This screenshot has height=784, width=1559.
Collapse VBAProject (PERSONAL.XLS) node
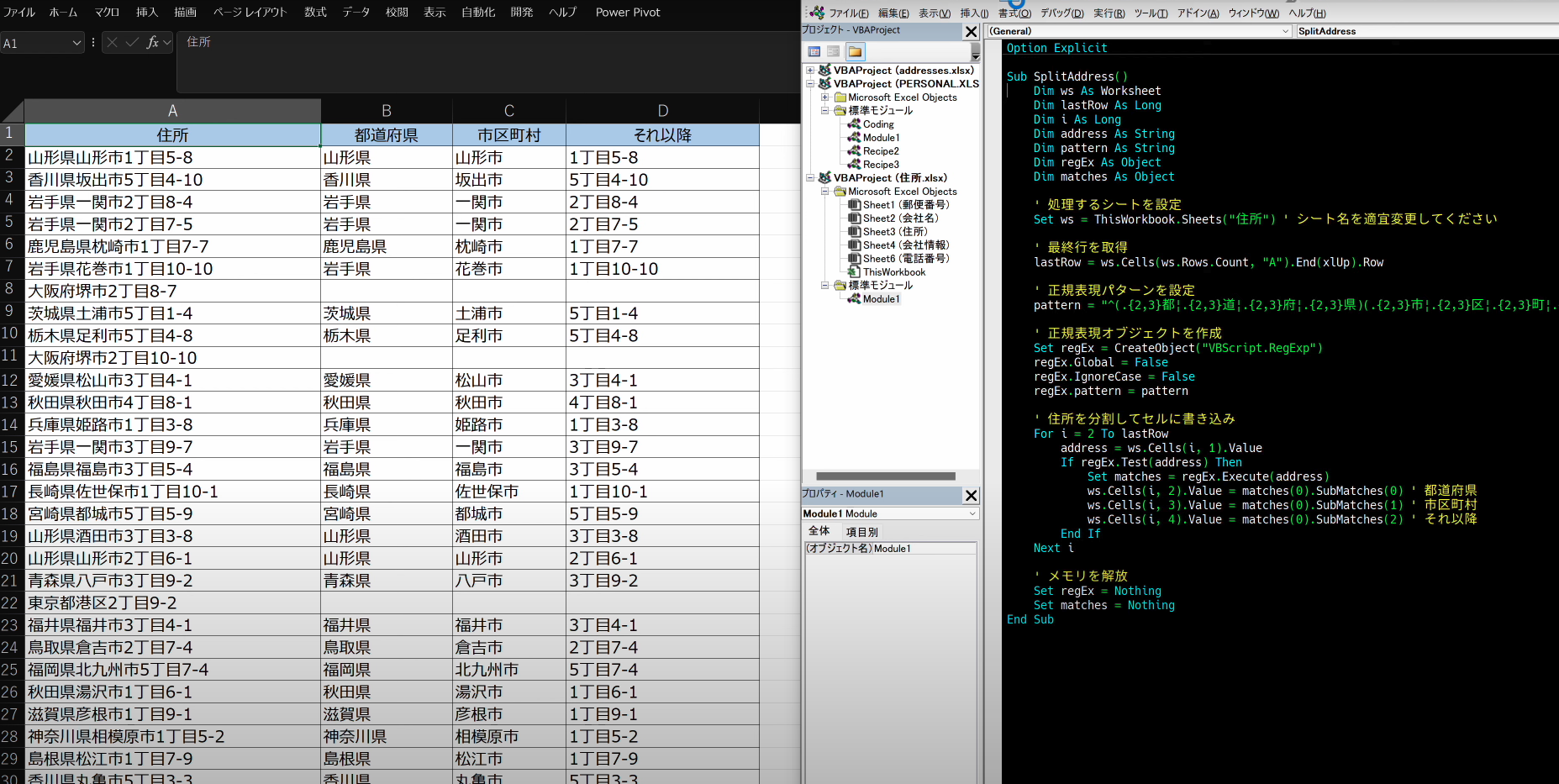[810, 84]
